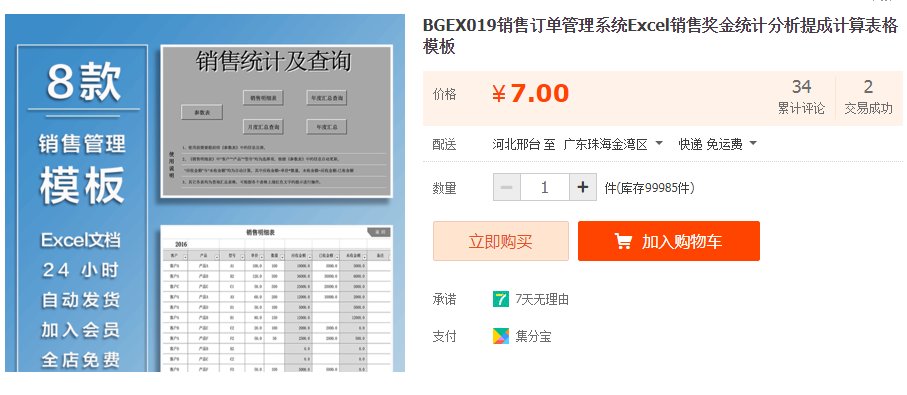Click the 价格 label
The width and height of the screenshot is (907, 395).
[x=444, y=95]
